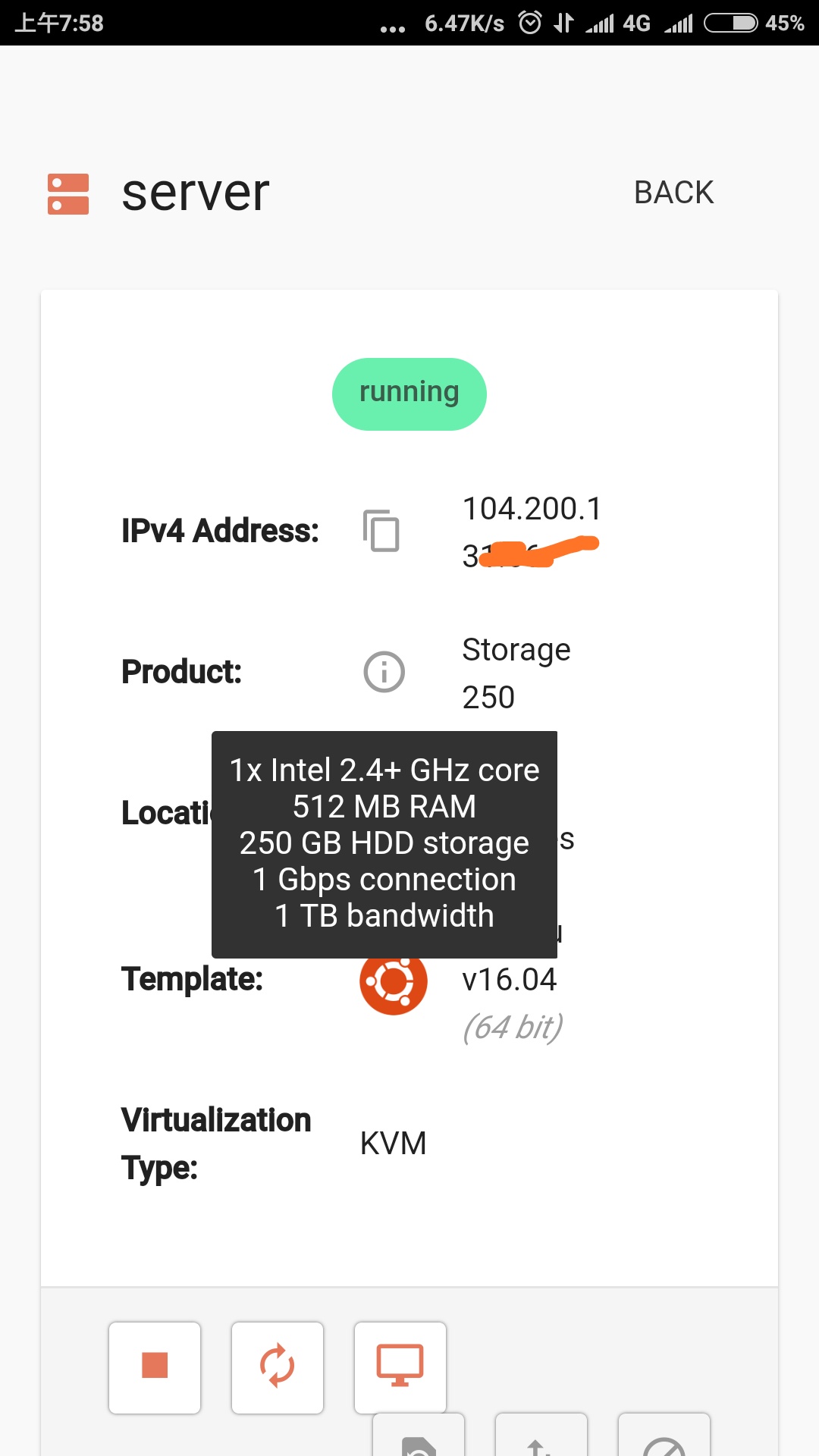819x1456 pixels.
Task: Tap the green running status badge
Action: coord(409,394)
